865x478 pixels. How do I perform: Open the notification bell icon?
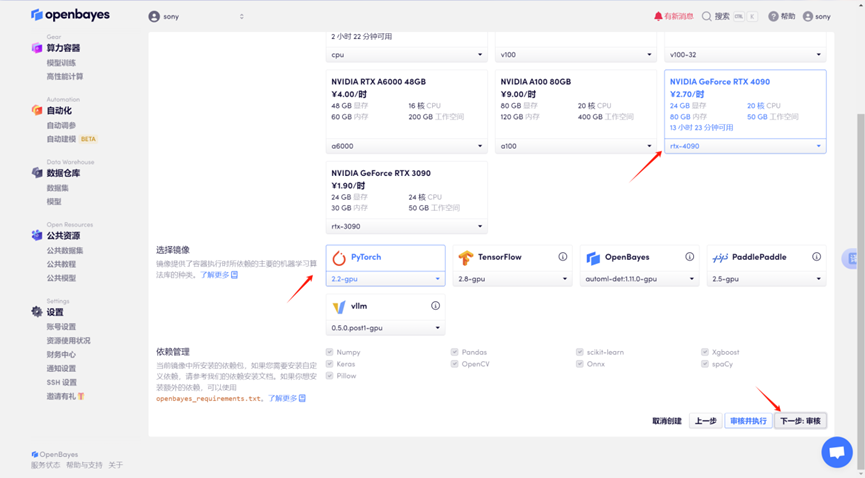click(658, 17)
